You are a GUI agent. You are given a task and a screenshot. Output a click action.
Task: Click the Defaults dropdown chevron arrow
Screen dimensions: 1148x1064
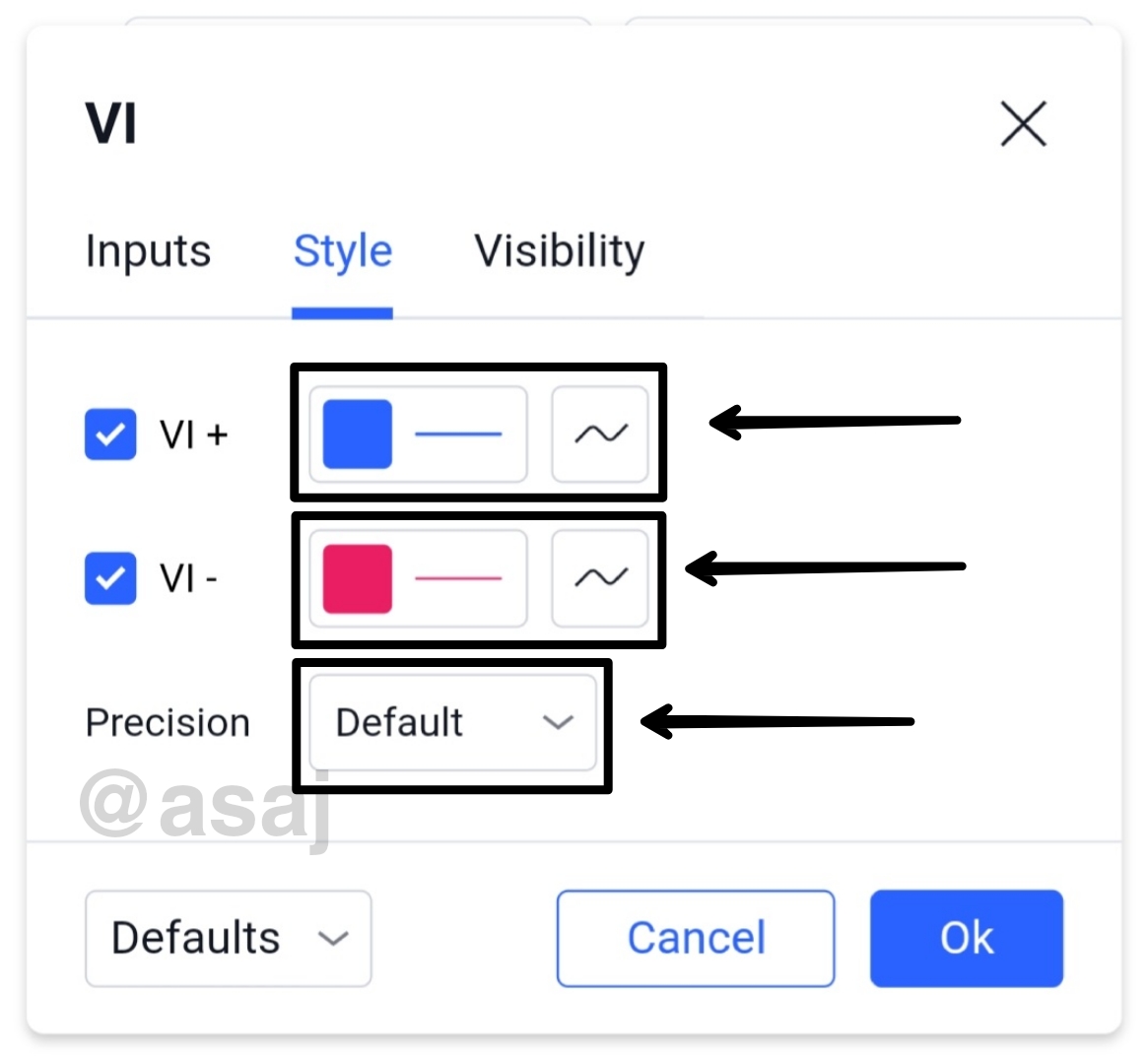(333, 938)
